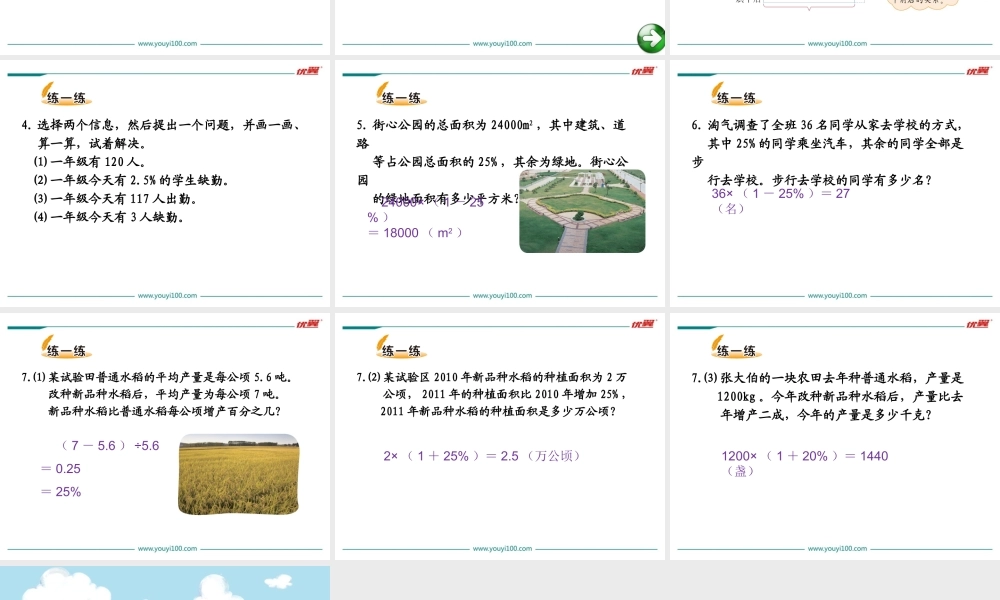Click the 优翼 logo on question 6 slide

[x=977, y=71]
